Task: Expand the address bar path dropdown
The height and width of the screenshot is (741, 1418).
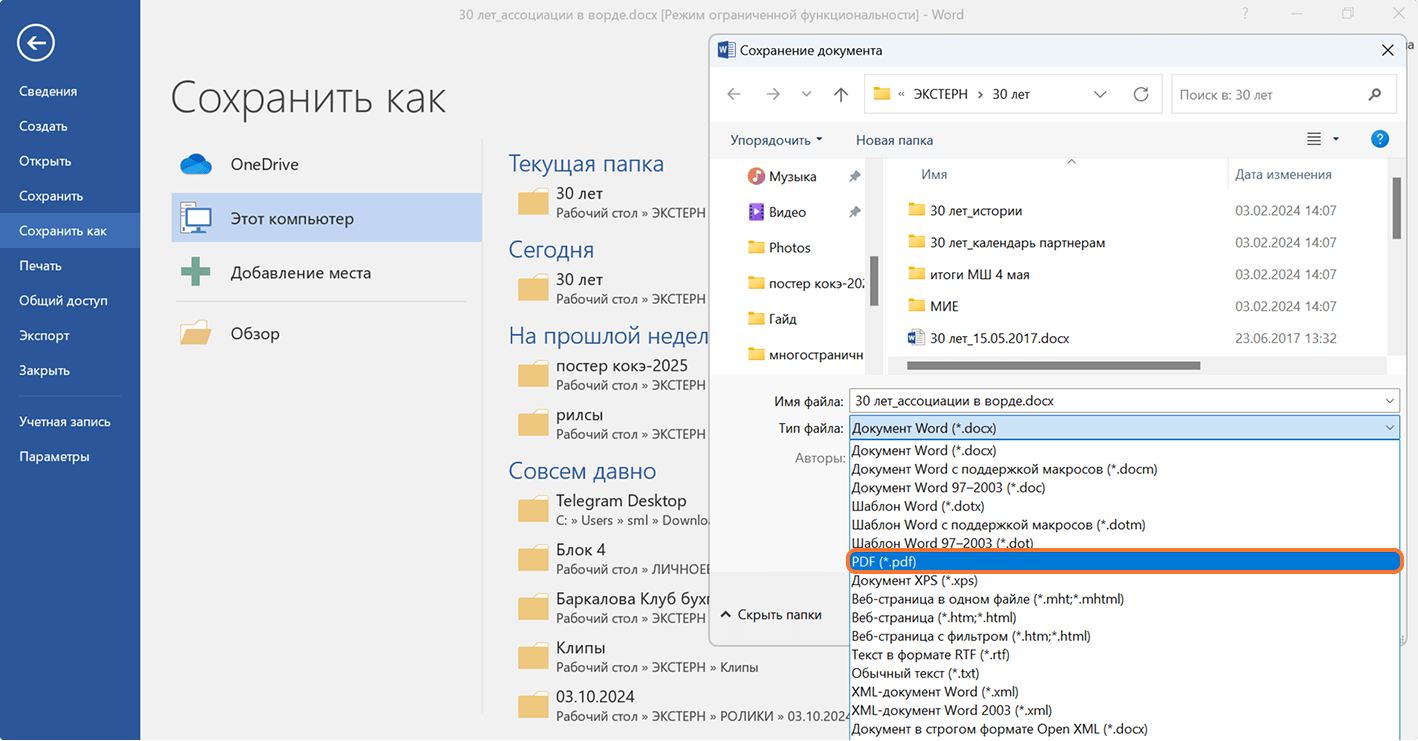Action: pyautogui.click(x=1100, y=94)
